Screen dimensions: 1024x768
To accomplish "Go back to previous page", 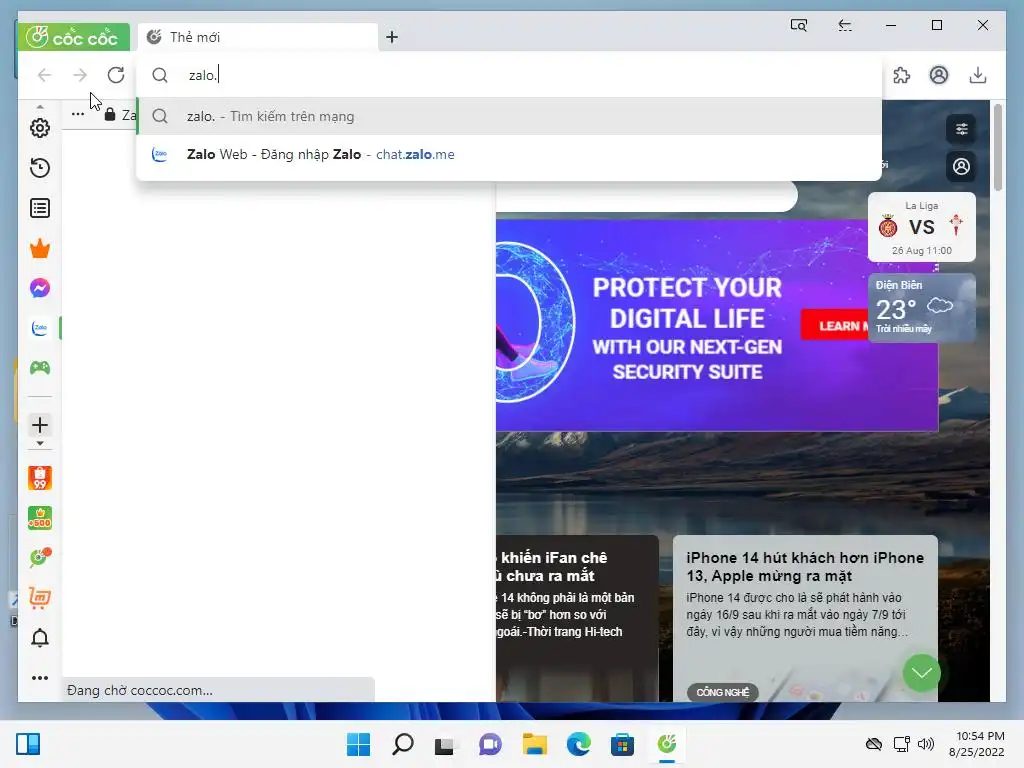I will (x=44, y=75).
